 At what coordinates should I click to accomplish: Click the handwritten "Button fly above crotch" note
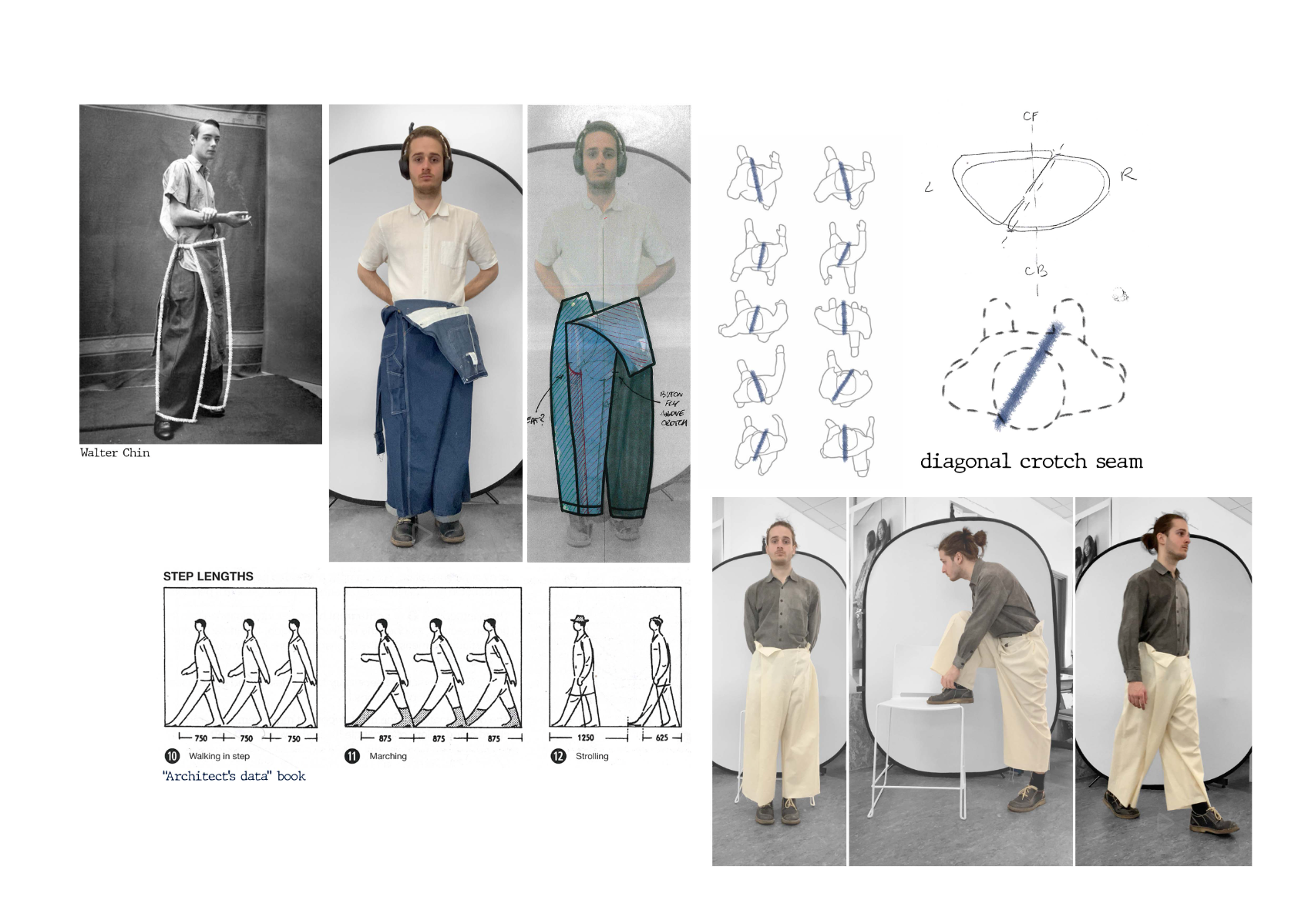672,408
